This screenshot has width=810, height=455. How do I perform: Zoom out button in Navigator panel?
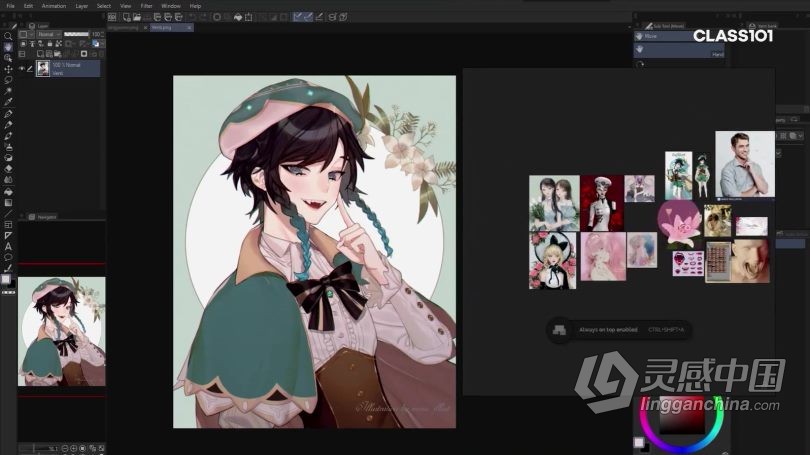click(65, 448)
